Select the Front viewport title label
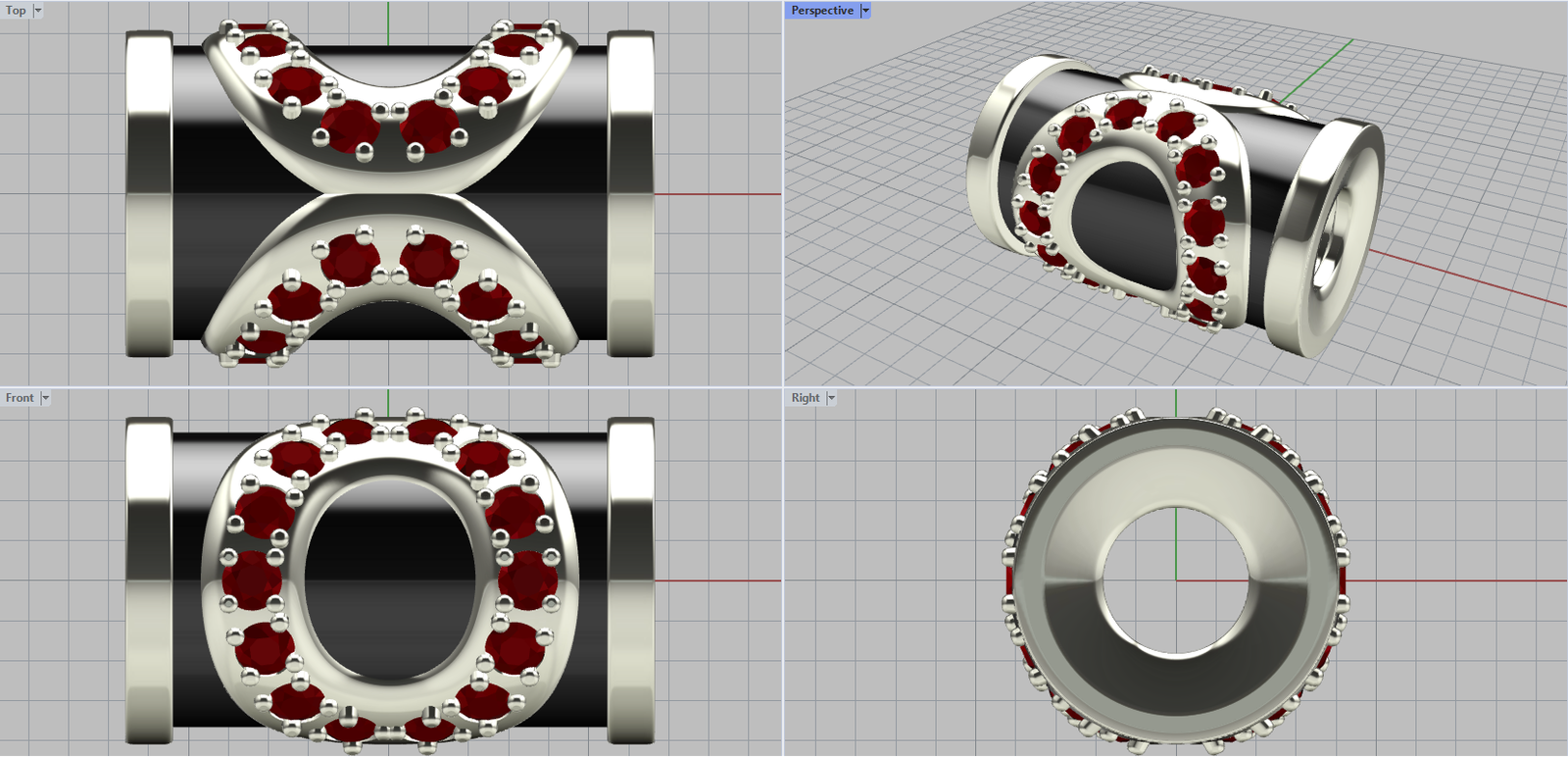1568x757 pixels. click(19, 398)
